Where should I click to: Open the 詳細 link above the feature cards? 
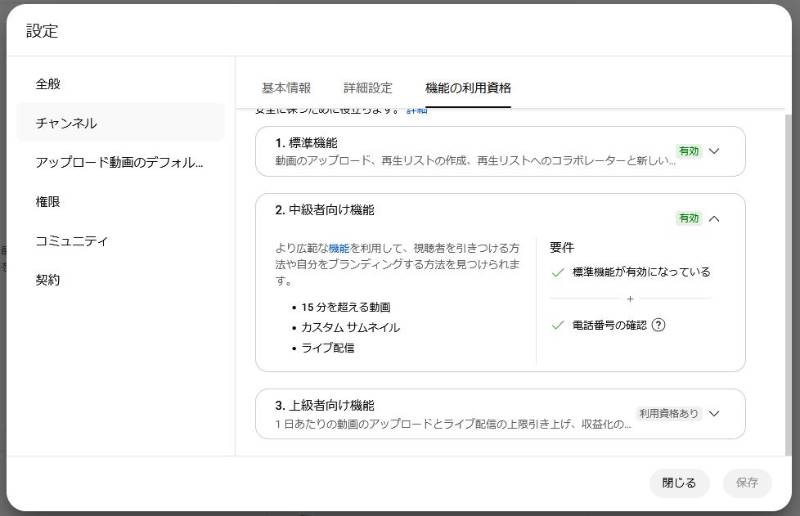click(417, 111)
